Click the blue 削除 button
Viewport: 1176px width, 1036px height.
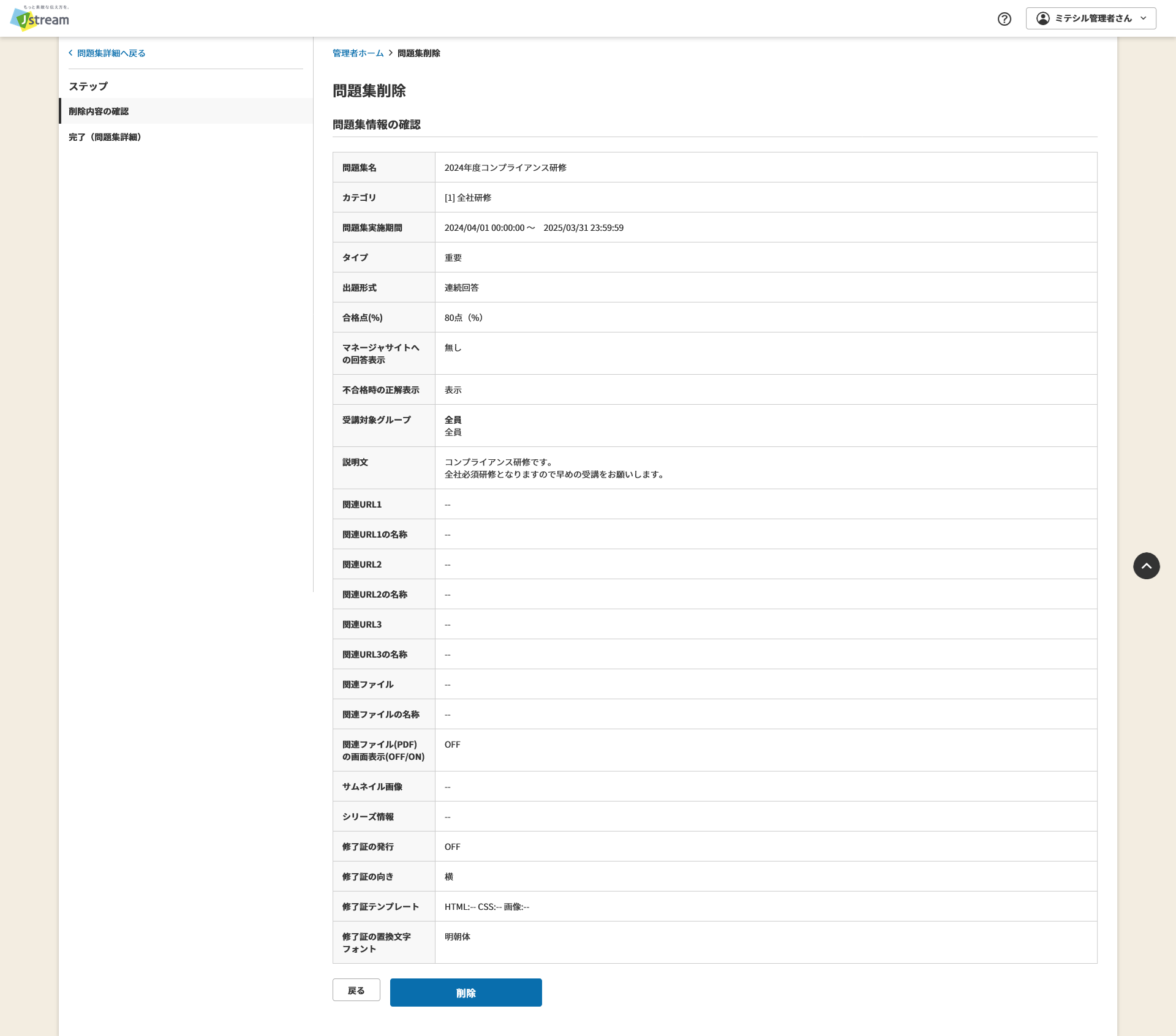(466, 993)
